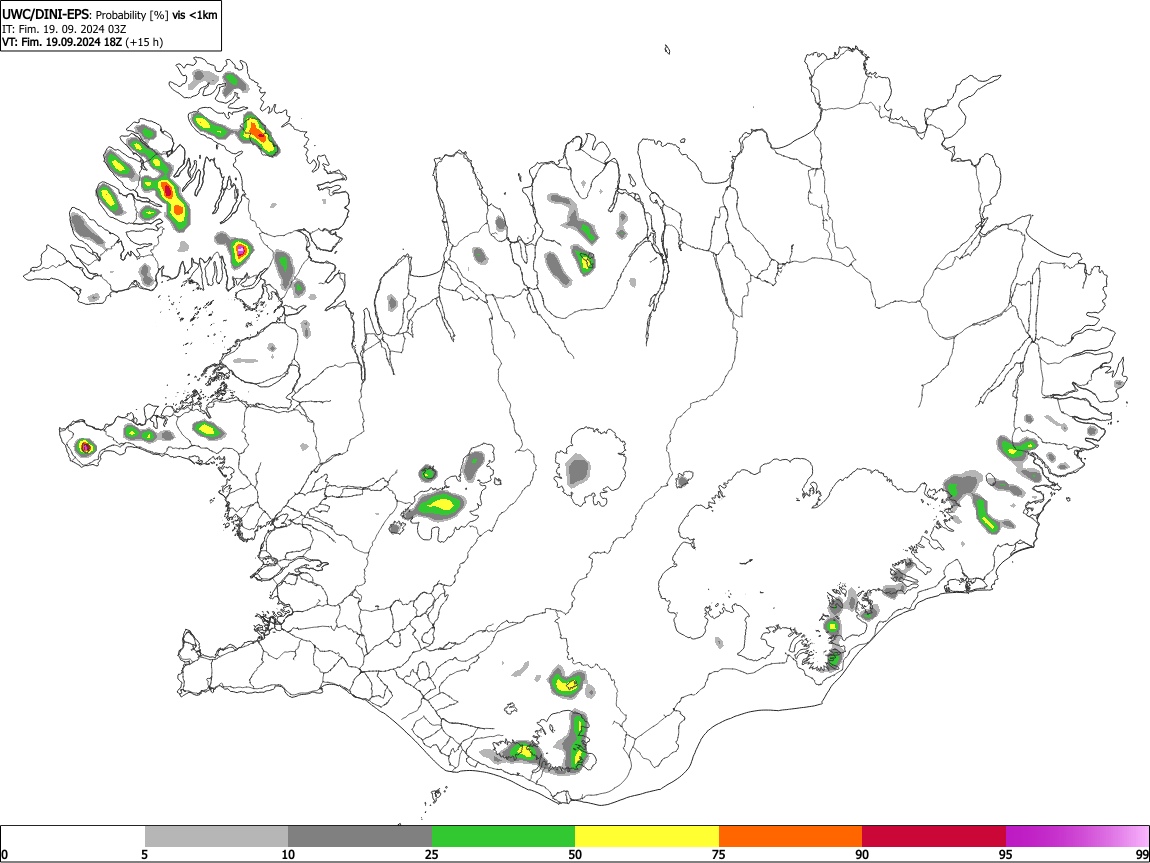Click the red 90-95% legend swatch
1150x863 pixels.
(934, 836)
